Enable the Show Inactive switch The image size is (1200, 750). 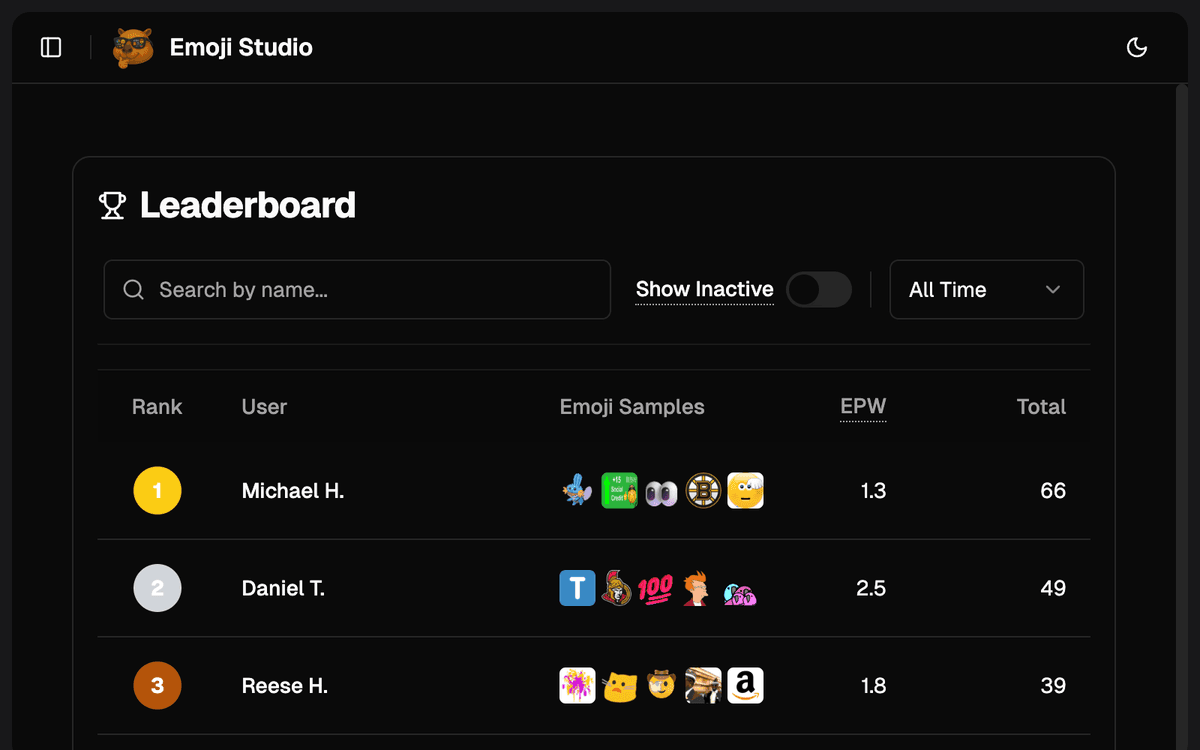point(818,290)
